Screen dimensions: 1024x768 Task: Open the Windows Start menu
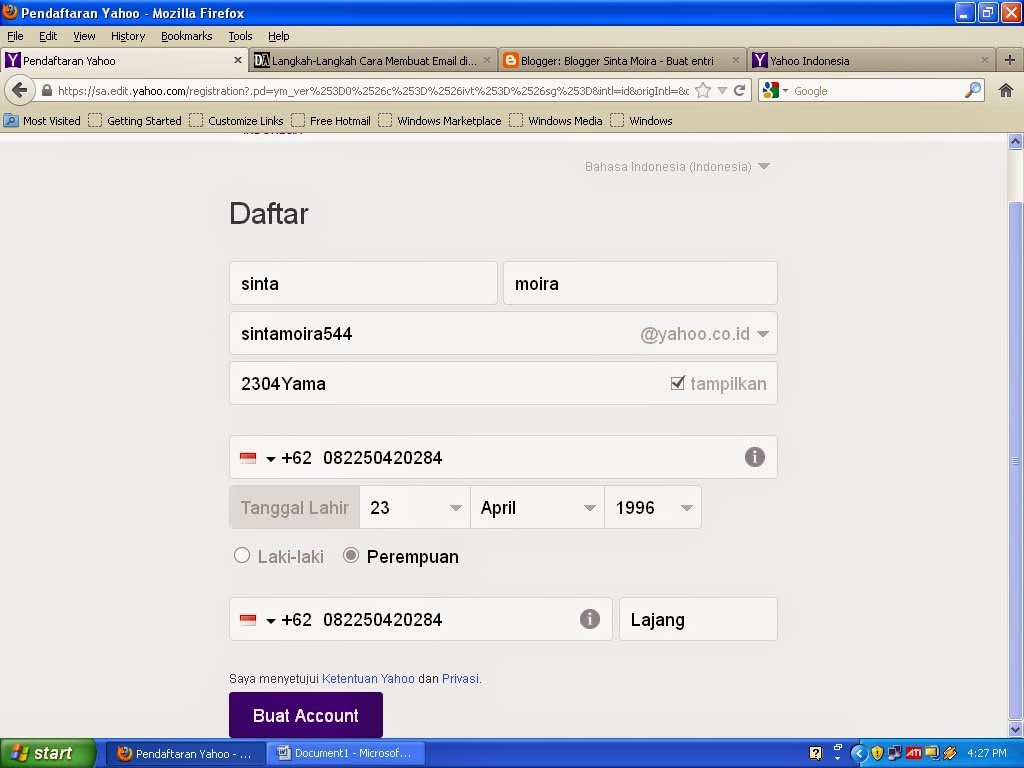(x=47, y=753)
